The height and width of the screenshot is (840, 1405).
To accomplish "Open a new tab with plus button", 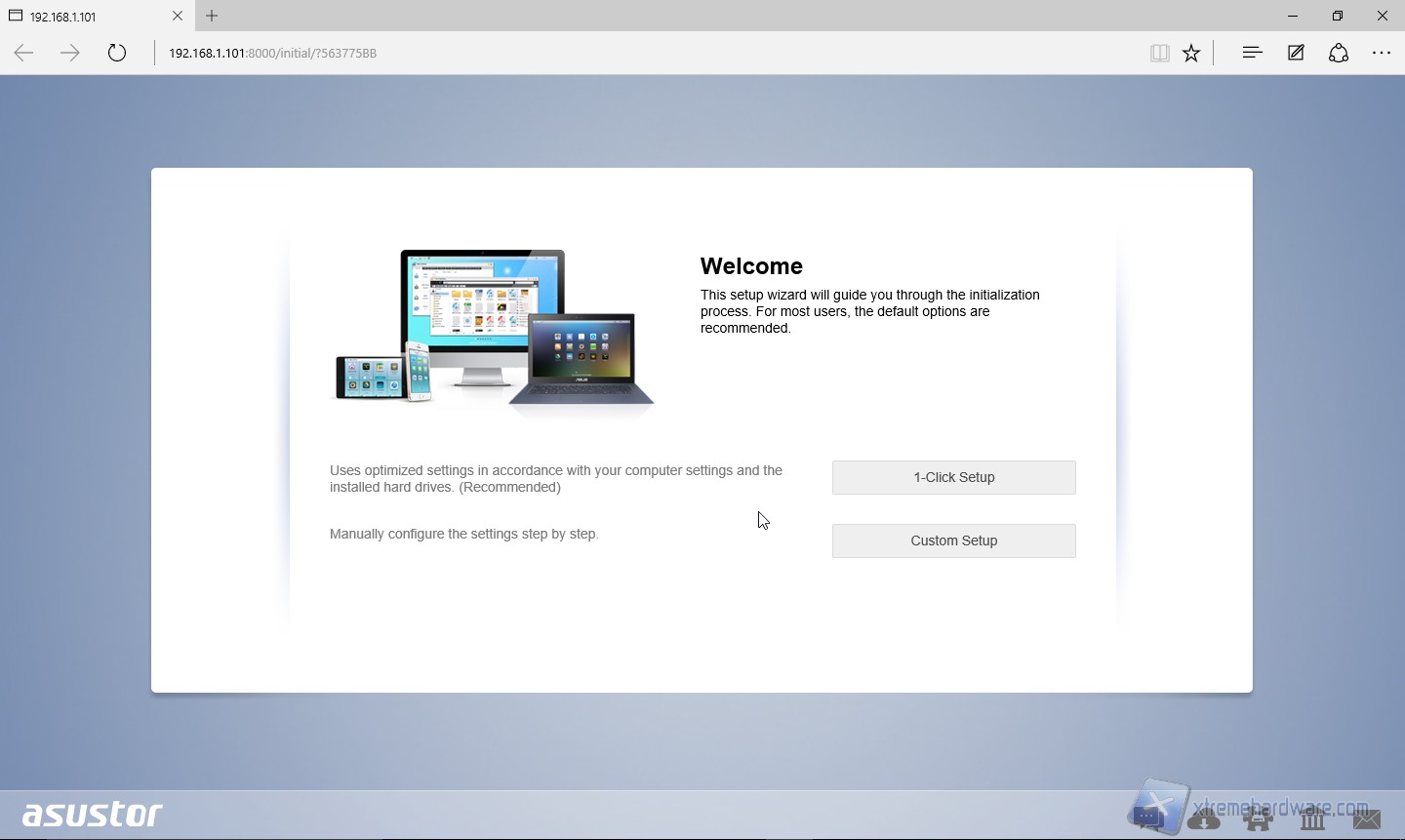I will tap(212, 16).
